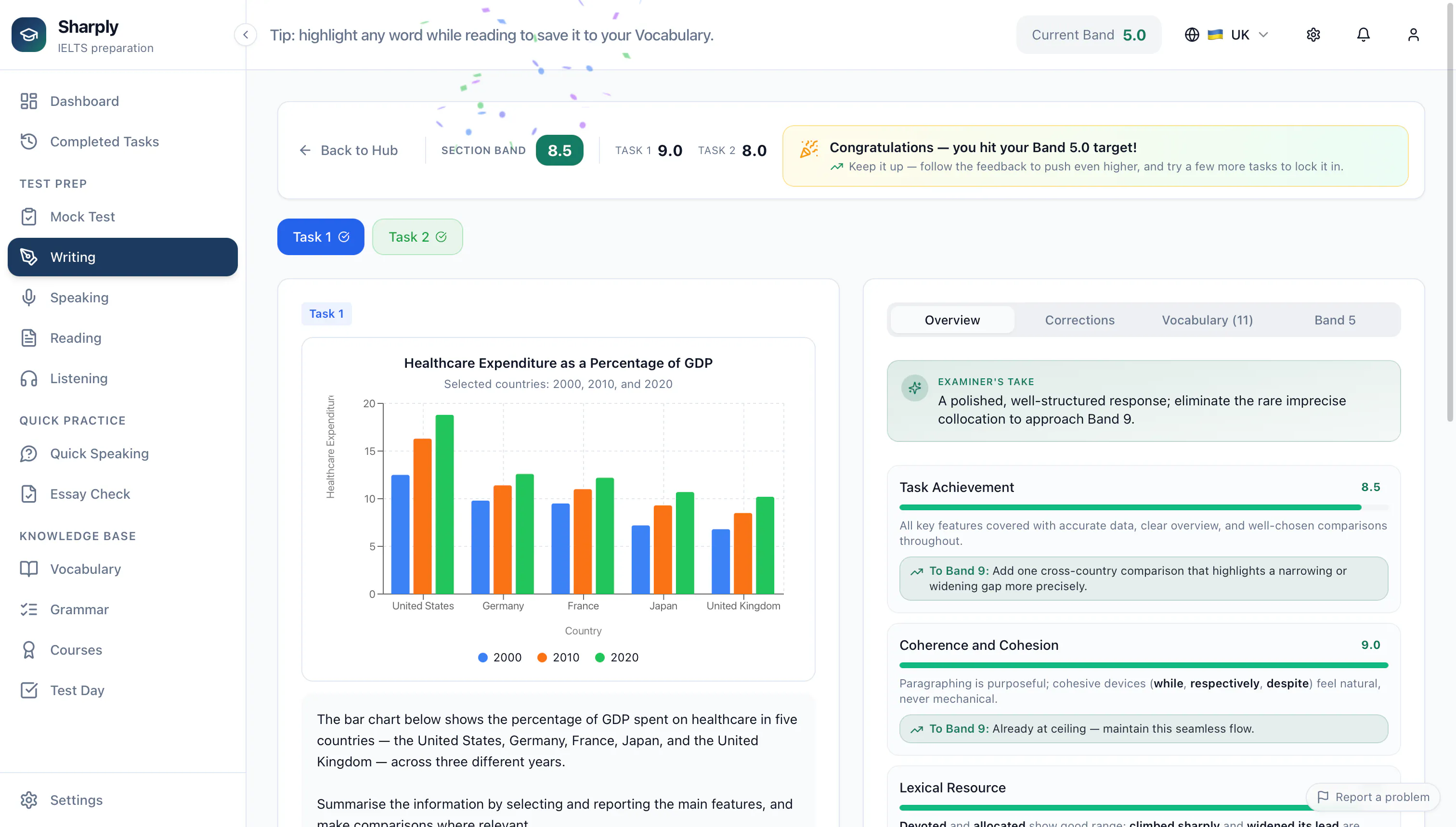Toggle the 2000 series in chart legend
Image resolution: width=1456 pixels, height=827 pixels.
pos(500,657)
